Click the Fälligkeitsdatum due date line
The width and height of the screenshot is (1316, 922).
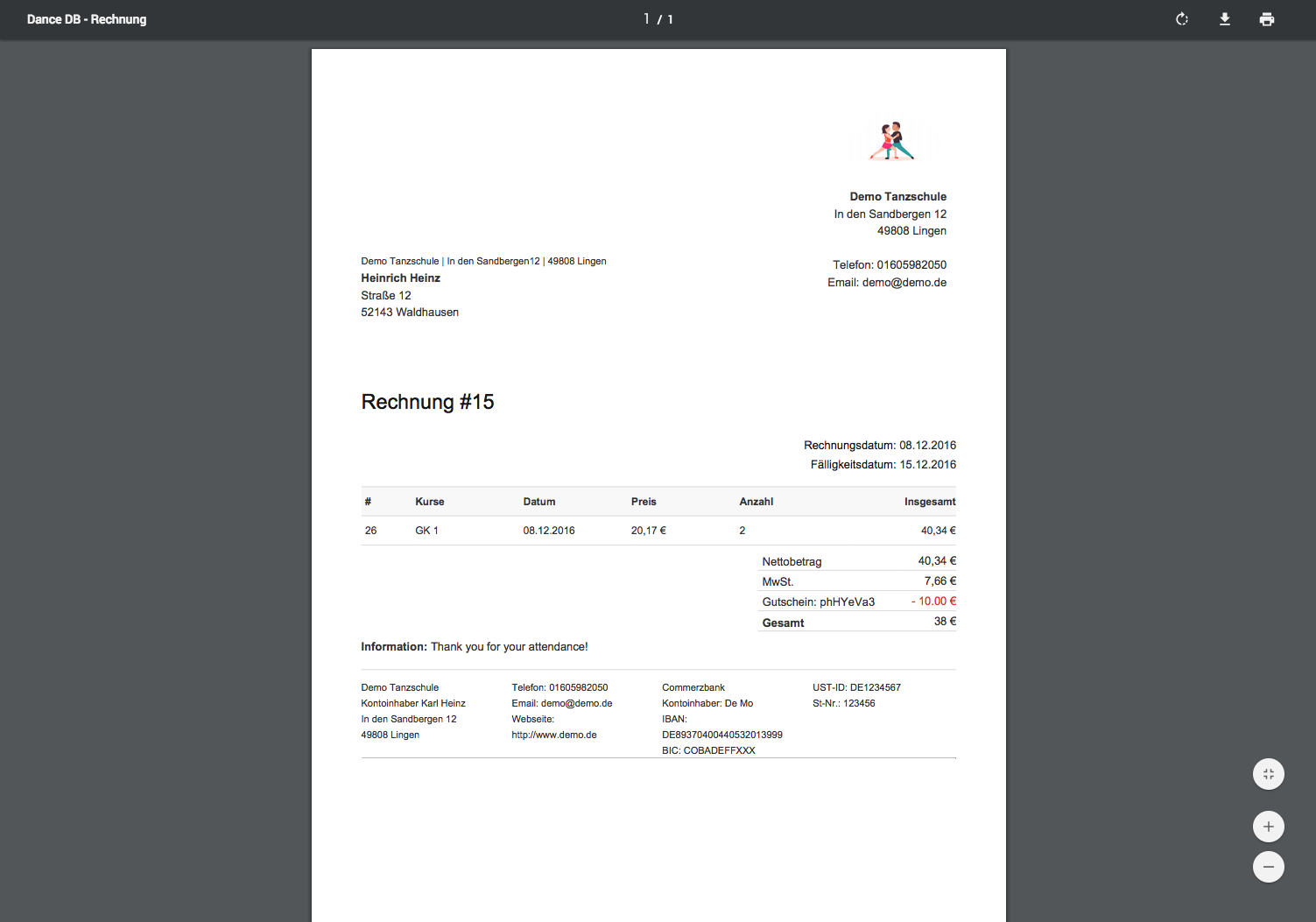click(x=883, y=465)
